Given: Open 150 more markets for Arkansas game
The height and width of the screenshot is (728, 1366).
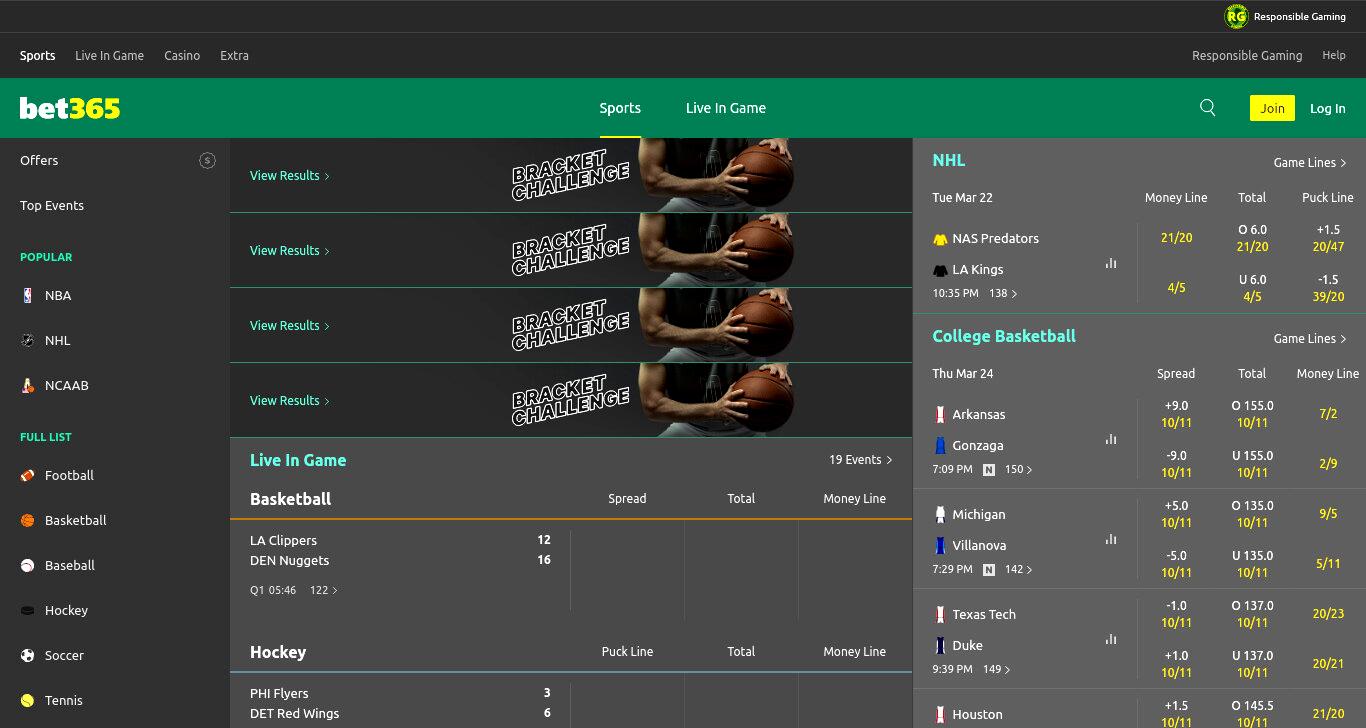Looking at the screenshot, I should click(x=1019, y=469).
